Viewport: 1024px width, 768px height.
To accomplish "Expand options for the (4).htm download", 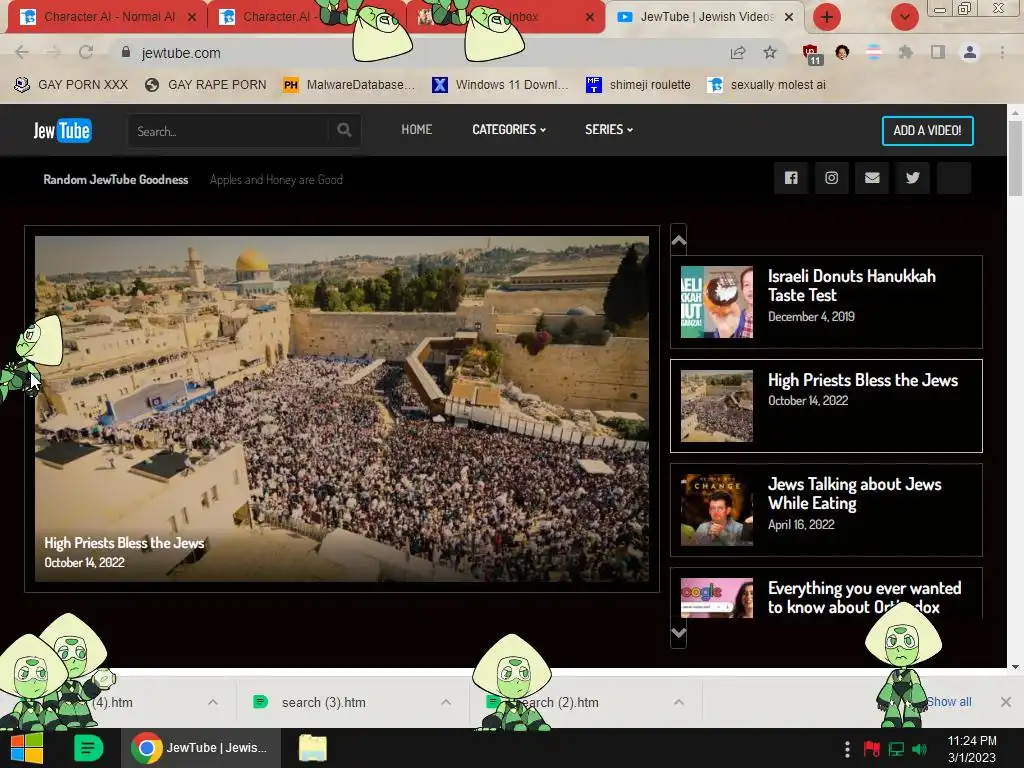I will coord(213,702).
